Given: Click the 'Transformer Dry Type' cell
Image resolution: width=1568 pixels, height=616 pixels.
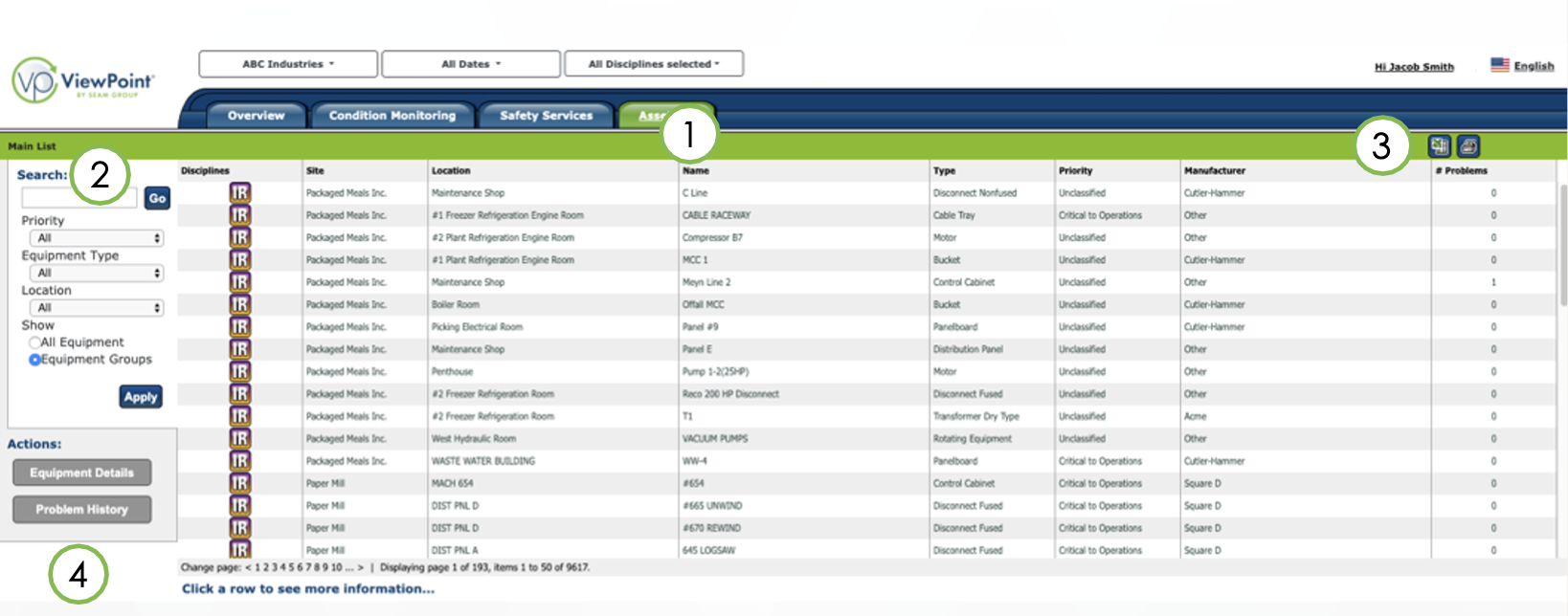Looking at the screenshot, I should (976, 416).
